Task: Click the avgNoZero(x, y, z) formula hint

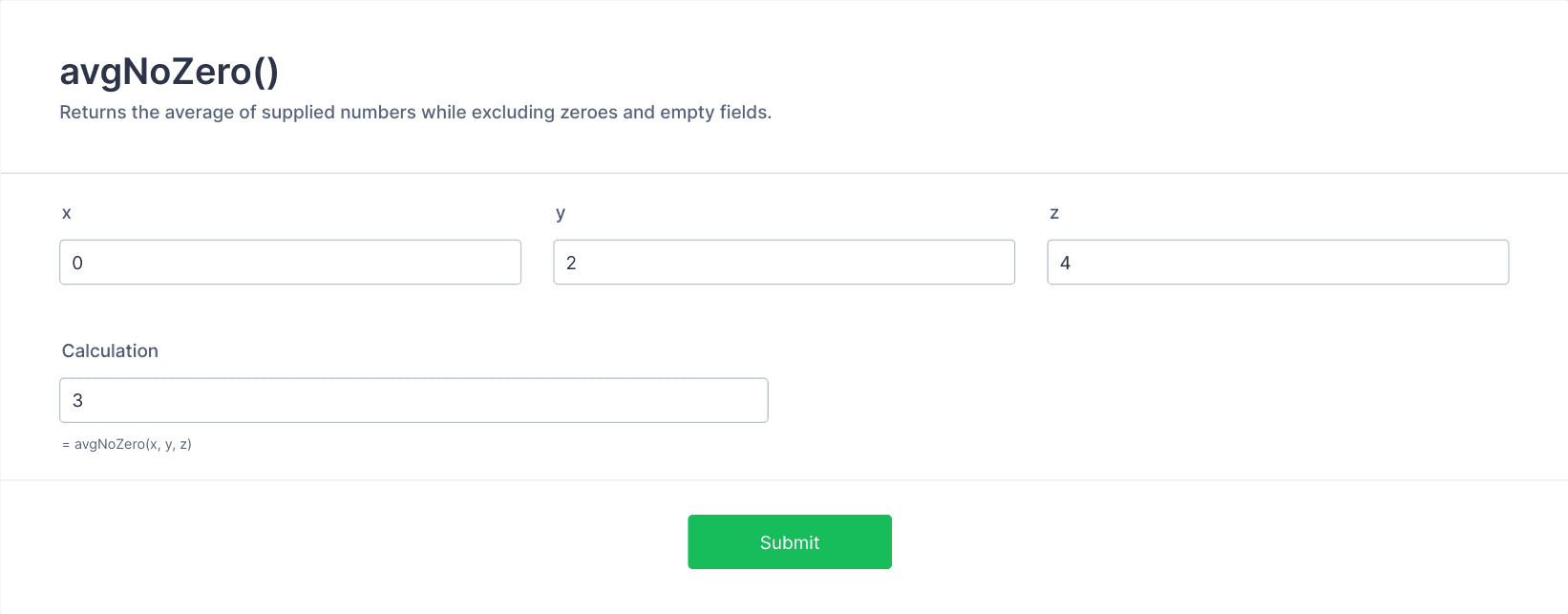Action: pyautogui.click(x=133, y=444)
